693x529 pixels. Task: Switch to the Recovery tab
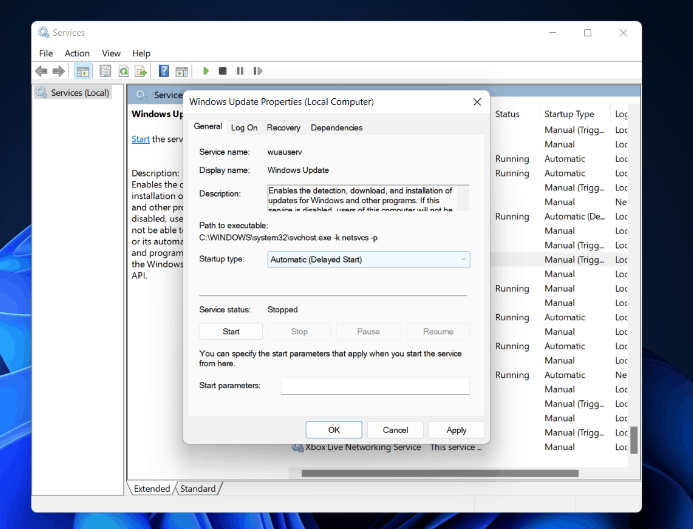point(283,128)
